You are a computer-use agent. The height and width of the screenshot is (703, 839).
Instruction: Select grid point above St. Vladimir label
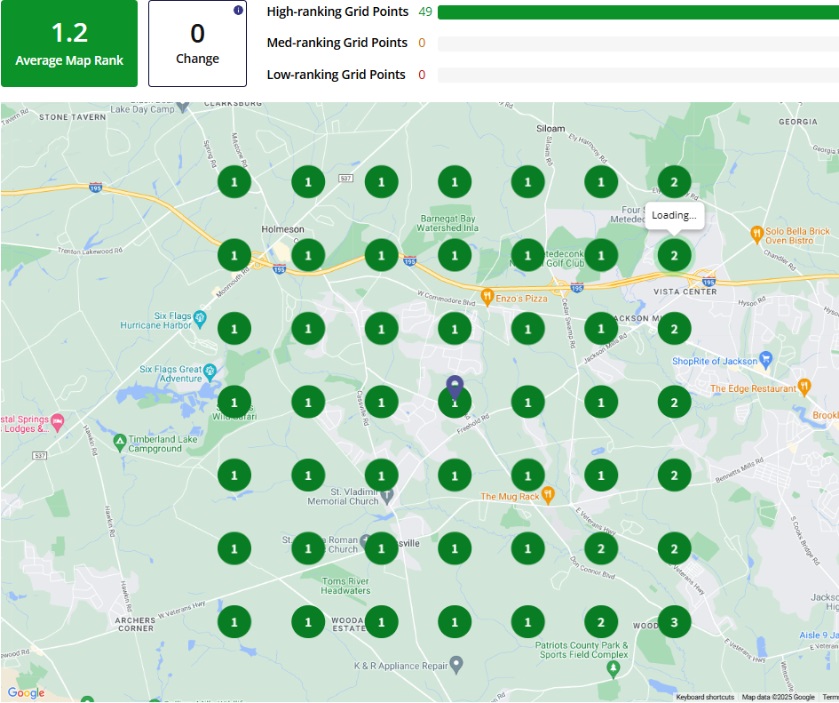click(x=382, y=476)
